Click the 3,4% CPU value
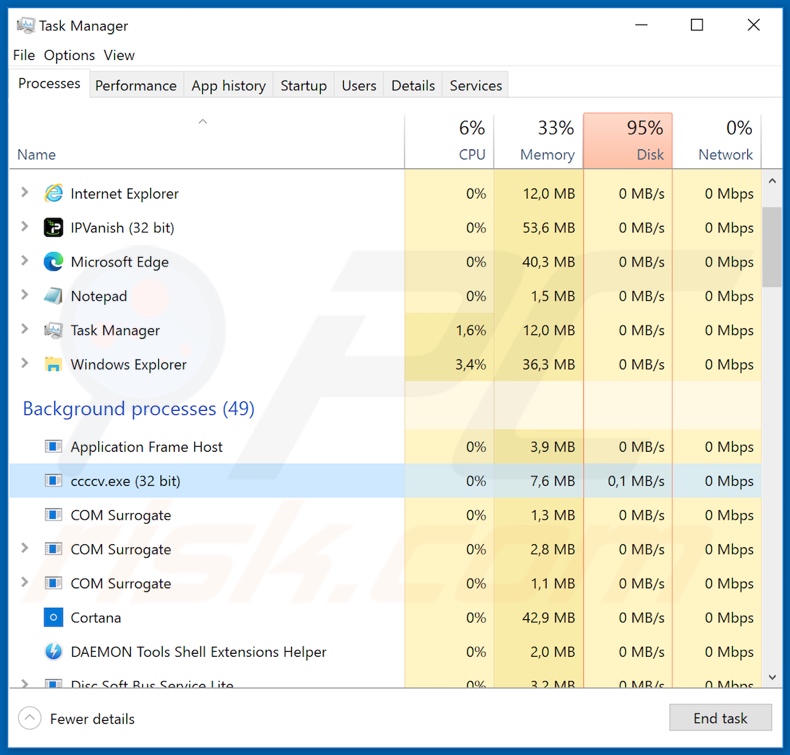This screenshot has width=790, height=755. (x=471, y=364)
